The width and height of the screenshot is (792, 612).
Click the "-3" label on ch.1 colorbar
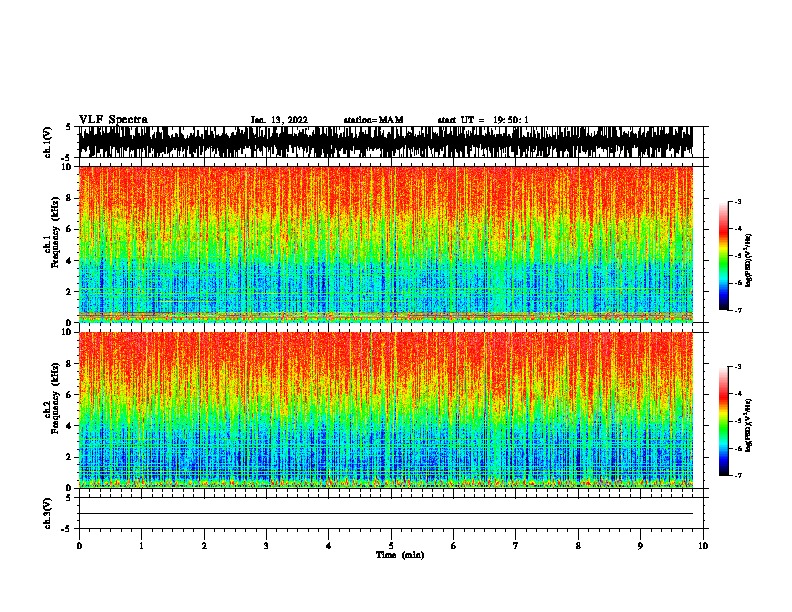(x=738, y=201)
